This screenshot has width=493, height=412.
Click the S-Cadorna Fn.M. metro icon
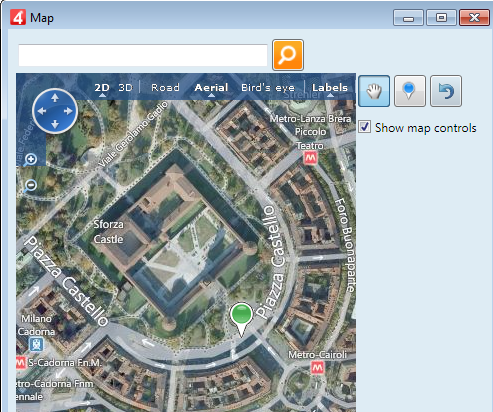pos(21,362)
